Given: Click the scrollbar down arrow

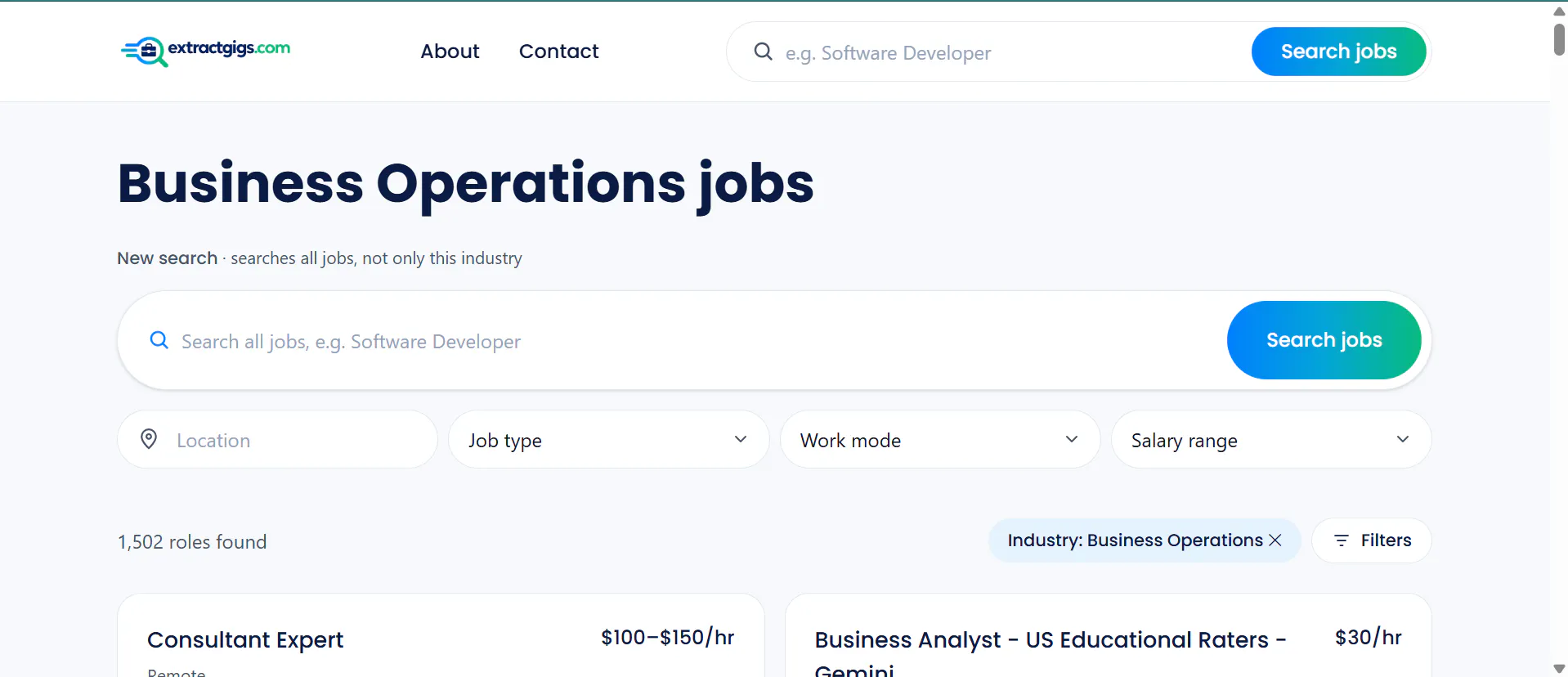Looking at the screenshot, I should 1559,669.
